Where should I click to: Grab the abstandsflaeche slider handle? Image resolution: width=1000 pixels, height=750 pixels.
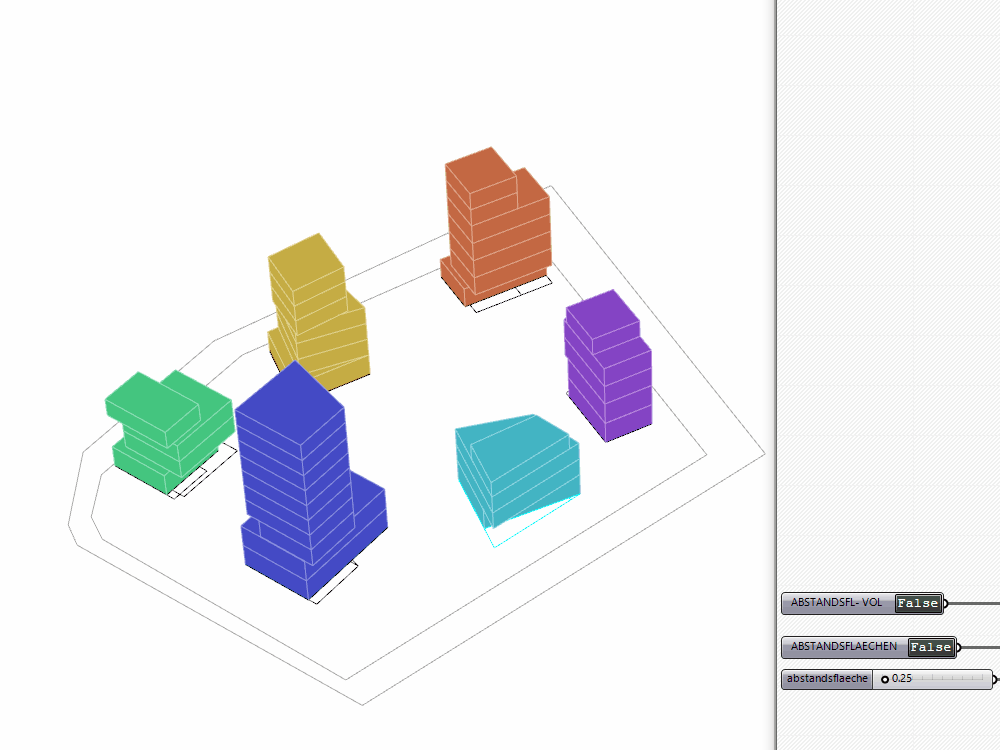[885, 680]
